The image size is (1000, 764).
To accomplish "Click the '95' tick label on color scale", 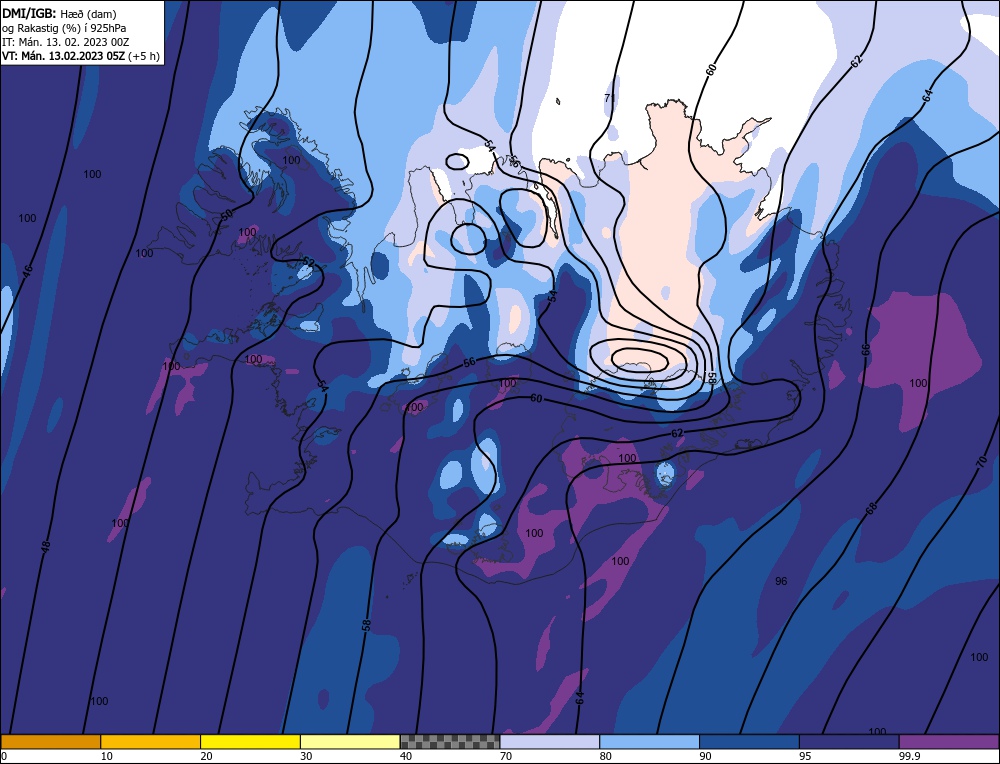I will coord(805,756).
